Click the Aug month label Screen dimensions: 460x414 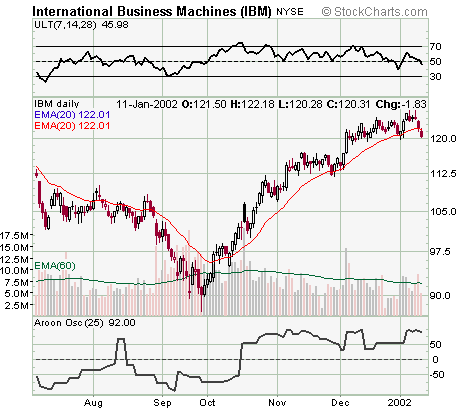click(x=93, y=403)
